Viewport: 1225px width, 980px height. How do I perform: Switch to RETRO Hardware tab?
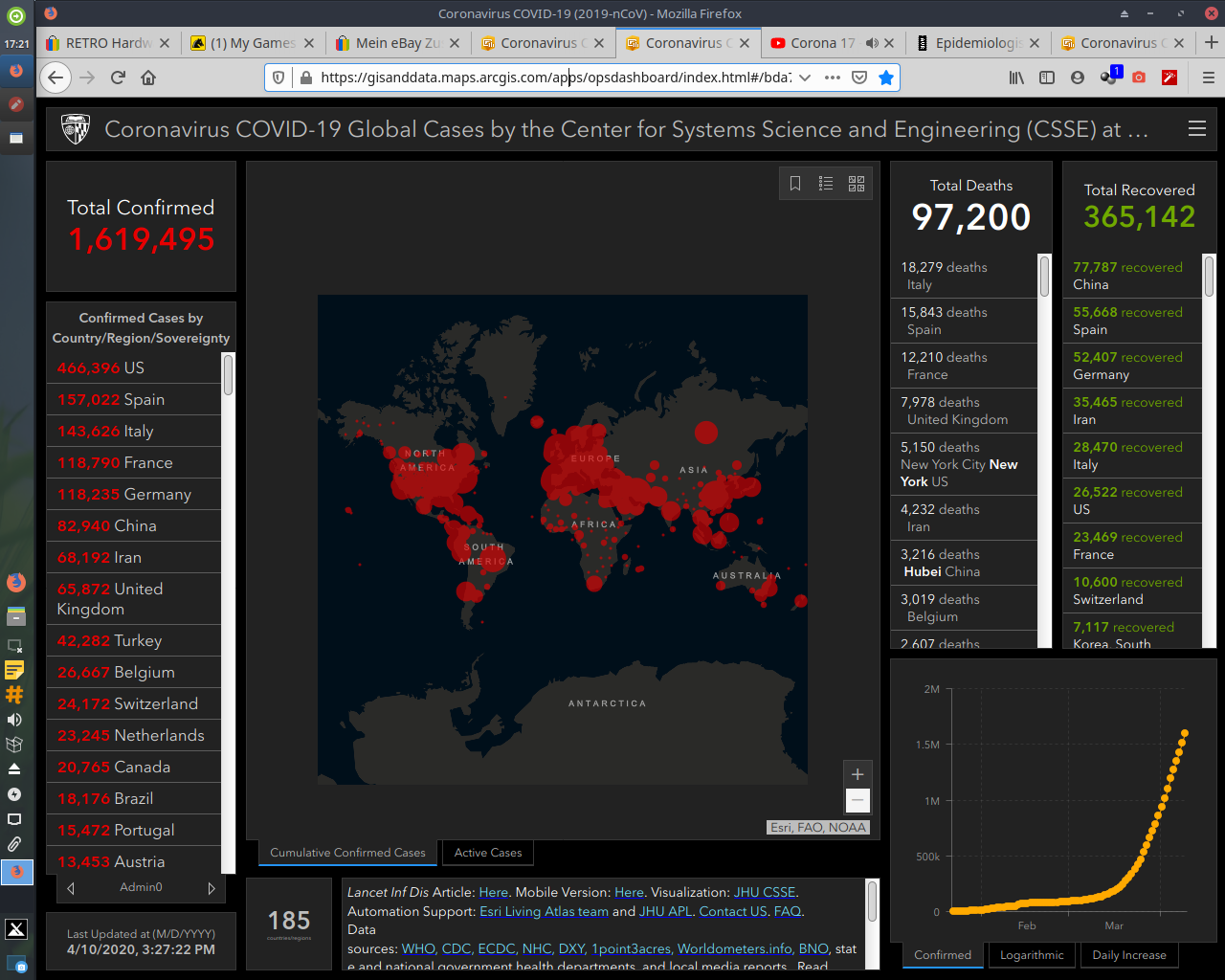click(x=108, y=43)
